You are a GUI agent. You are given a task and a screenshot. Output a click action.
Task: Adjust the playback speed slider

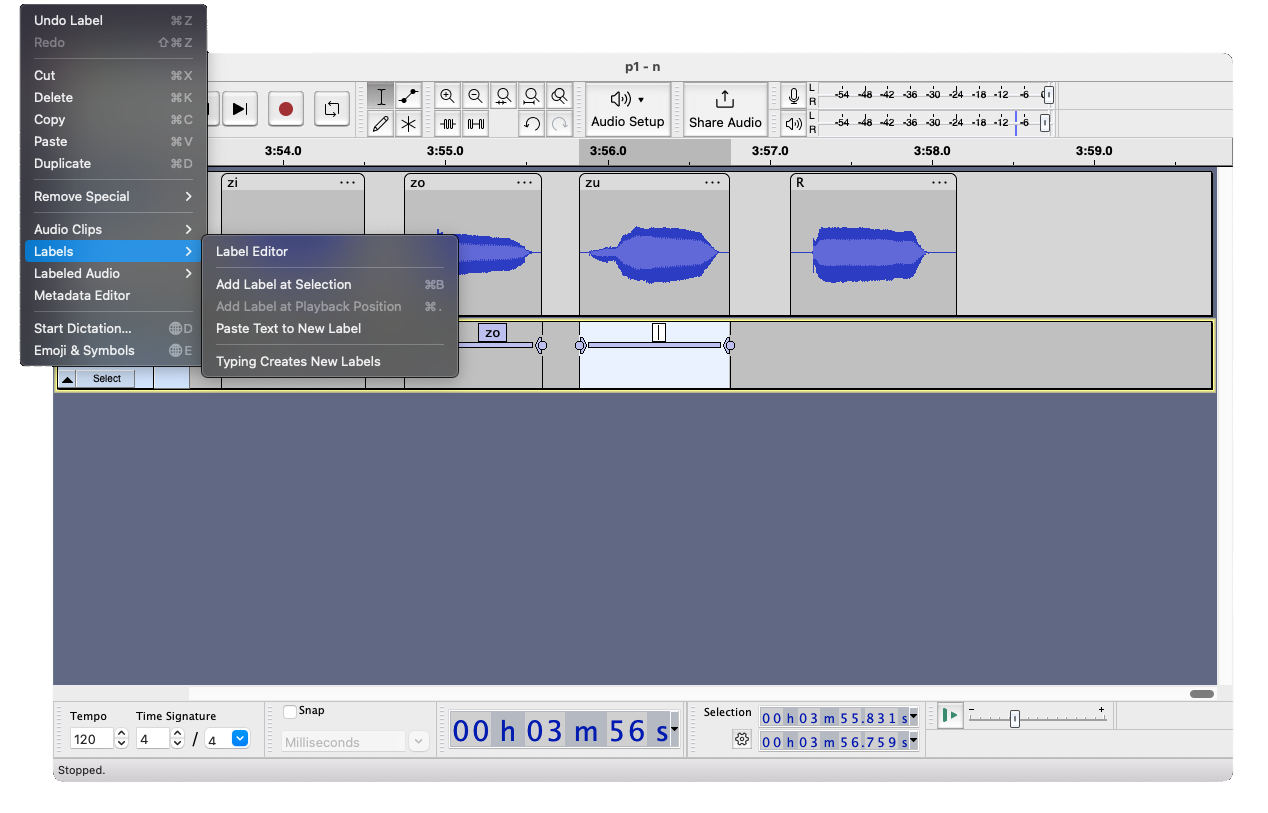(x=1014, y=718)
